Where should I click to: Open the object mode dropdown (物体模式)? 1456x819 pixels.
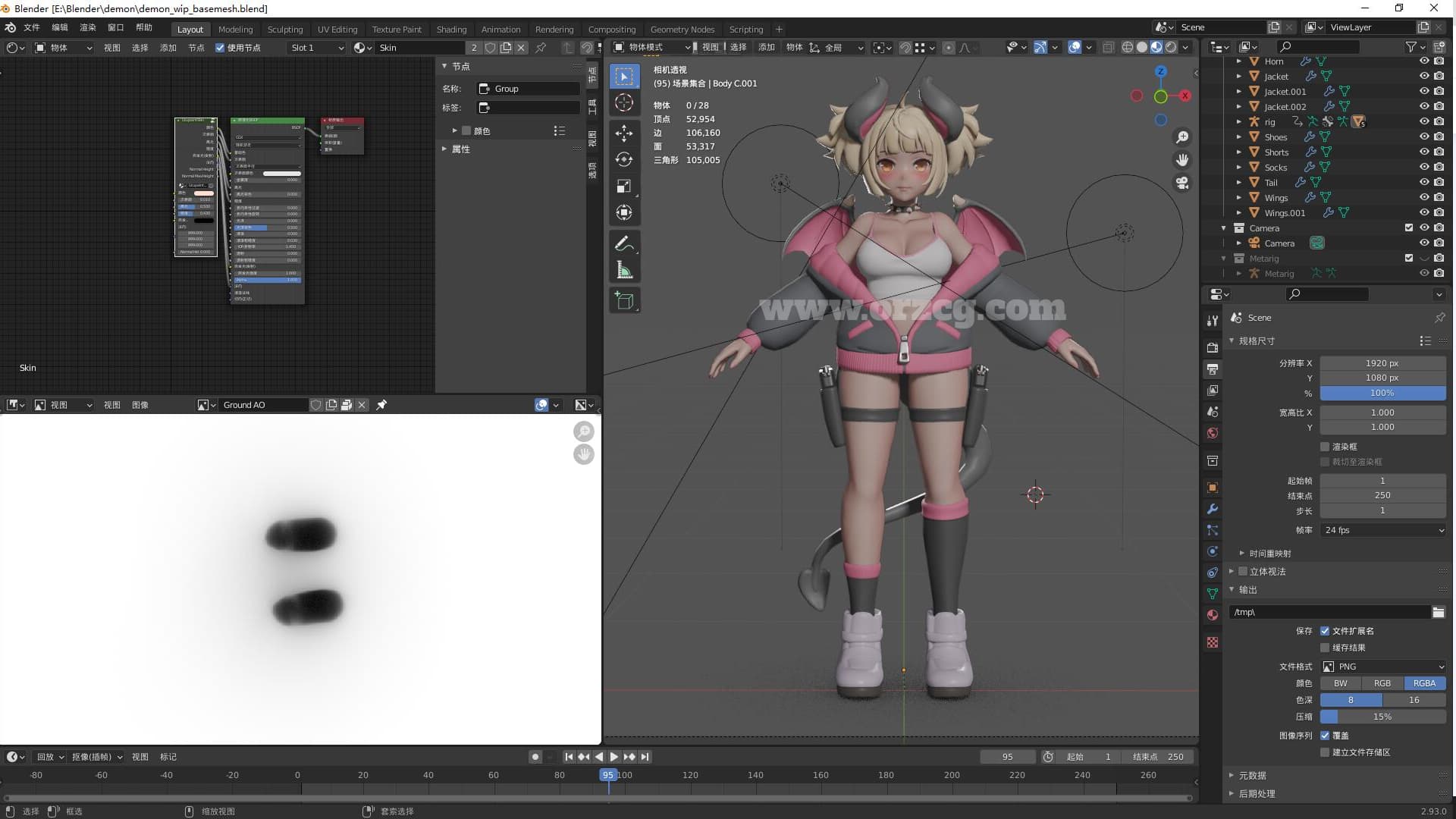coord(654,47)
